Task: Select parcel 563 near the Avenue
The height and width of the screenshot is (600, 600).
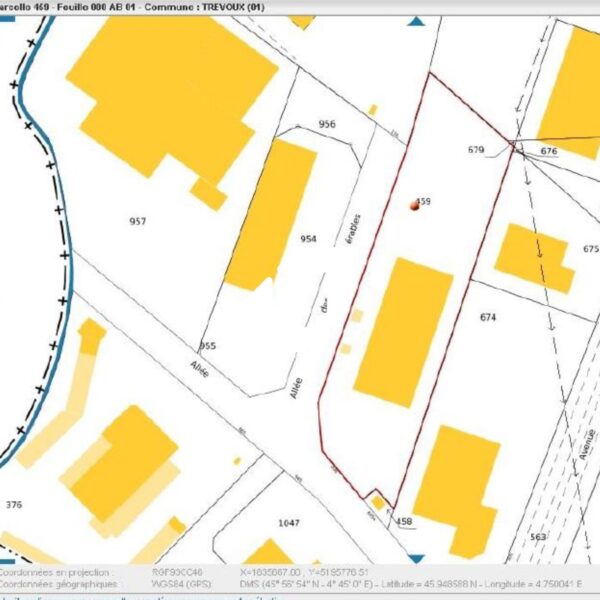Action: click(538, 537)
